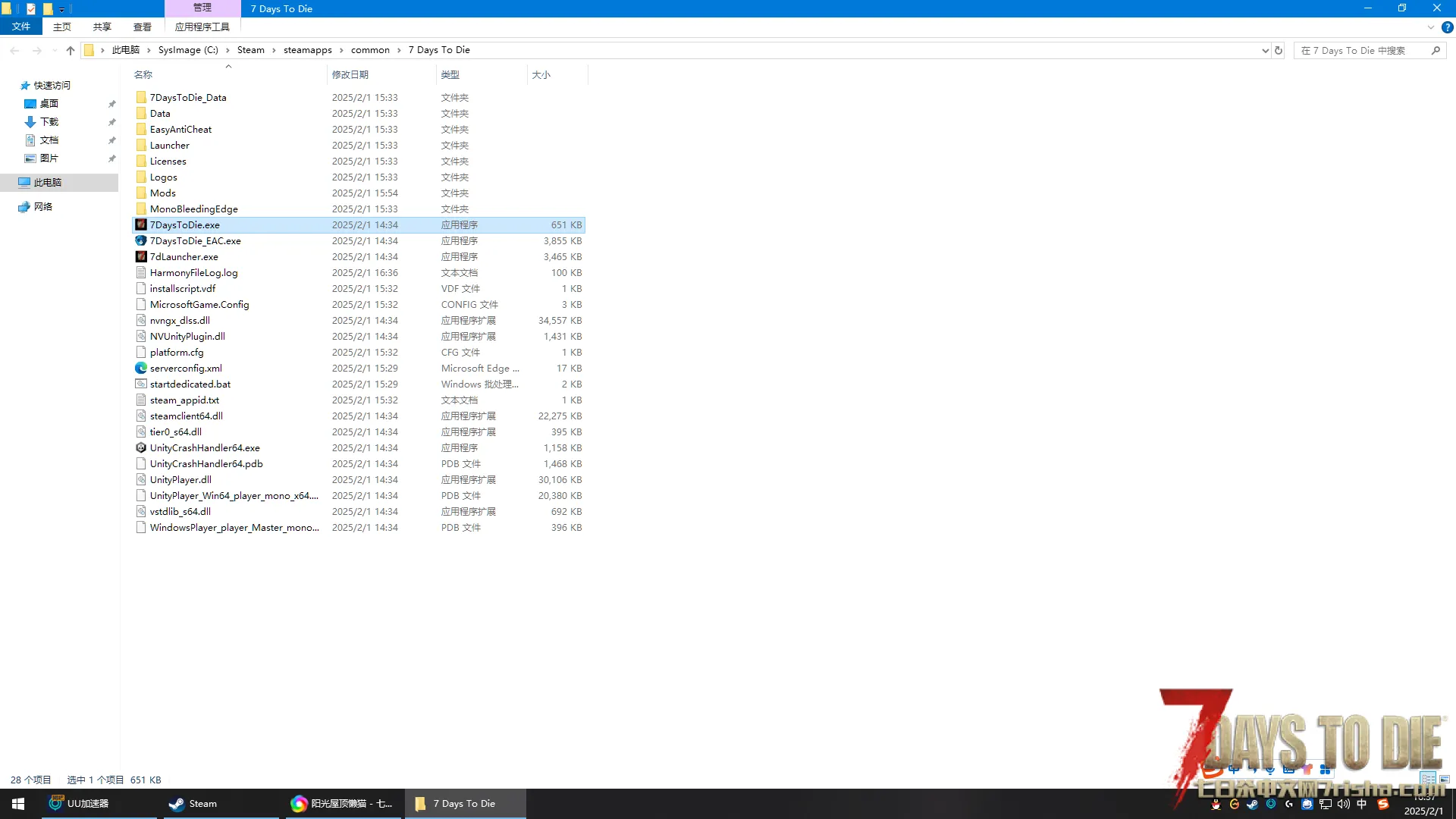The width and height of the screenshot is (1456, 819).
Task: Click the search magnifier icon
Action: [x=1436, y=51]
